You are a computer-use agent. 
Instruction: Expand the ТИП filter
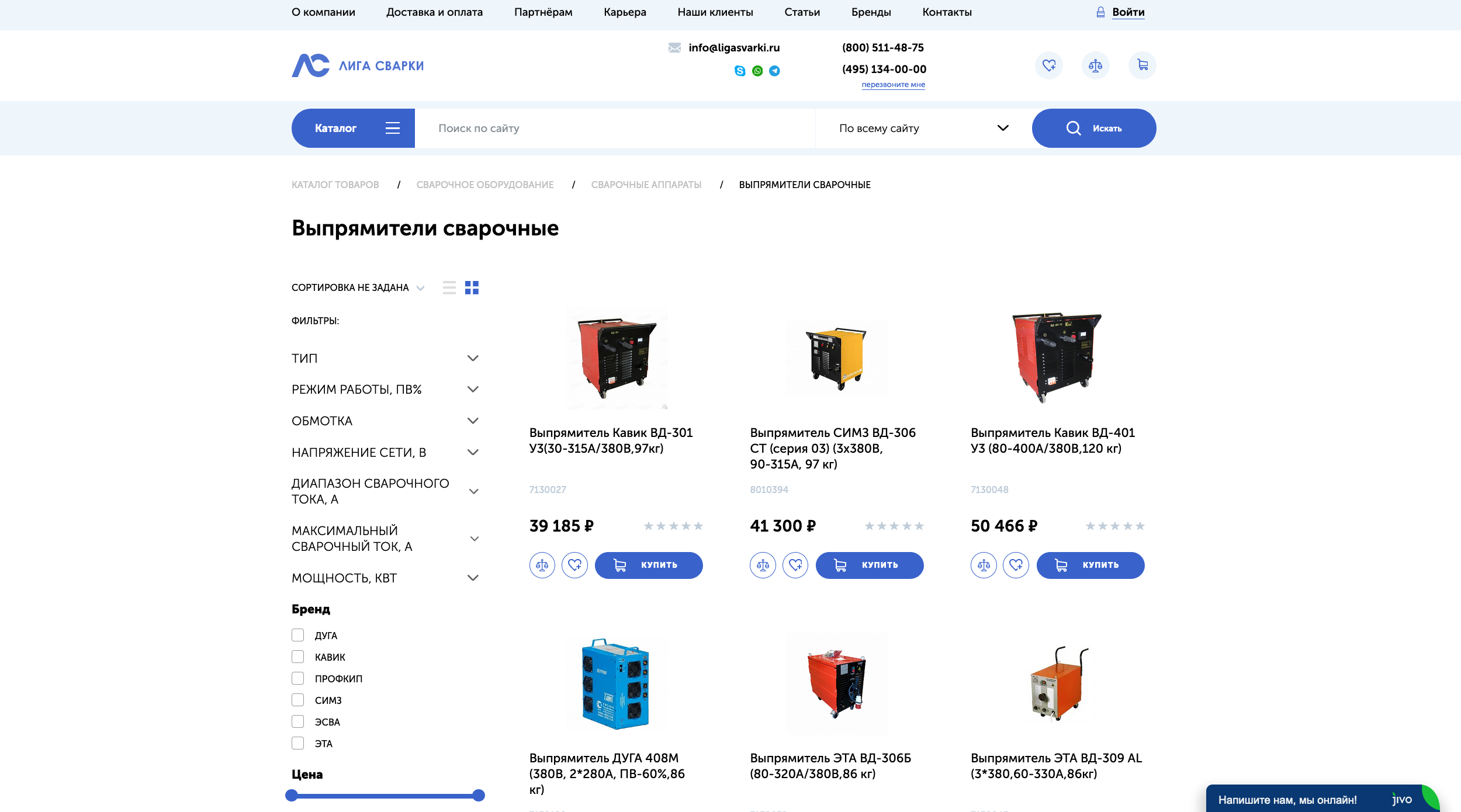[385, 358]
